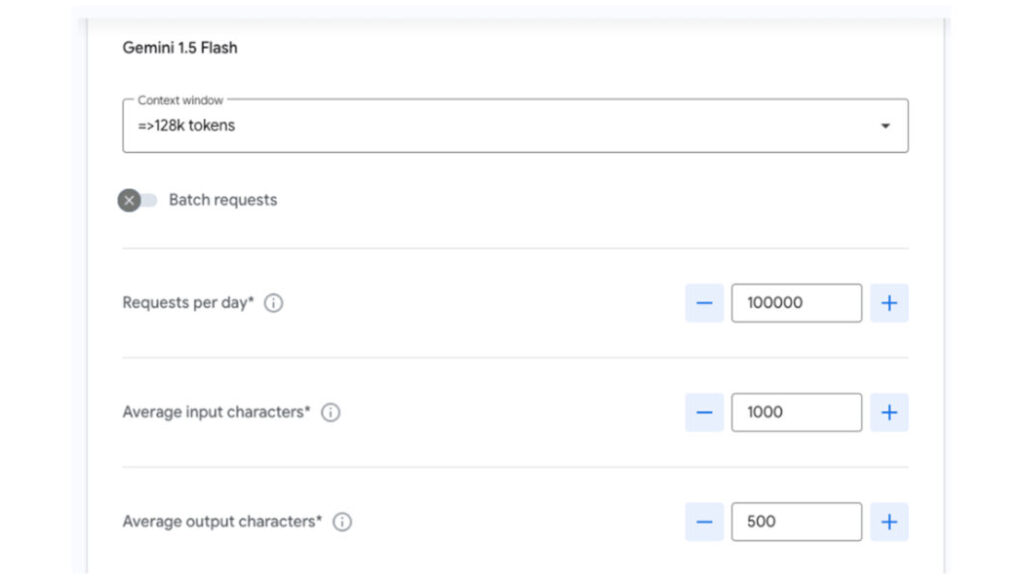Click the info icon beside Average output characters

[342, 522]
